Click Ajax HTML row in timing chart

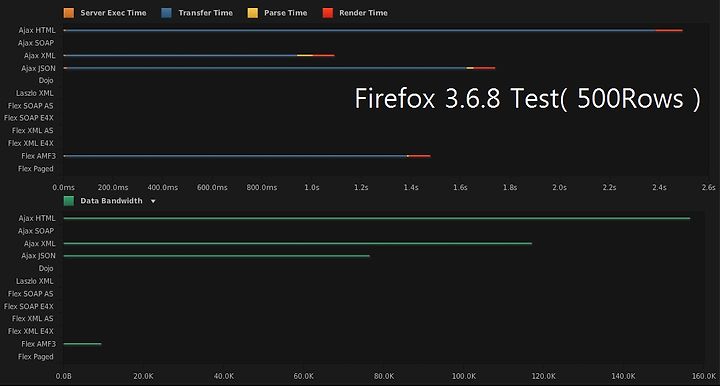coord(37,30)
